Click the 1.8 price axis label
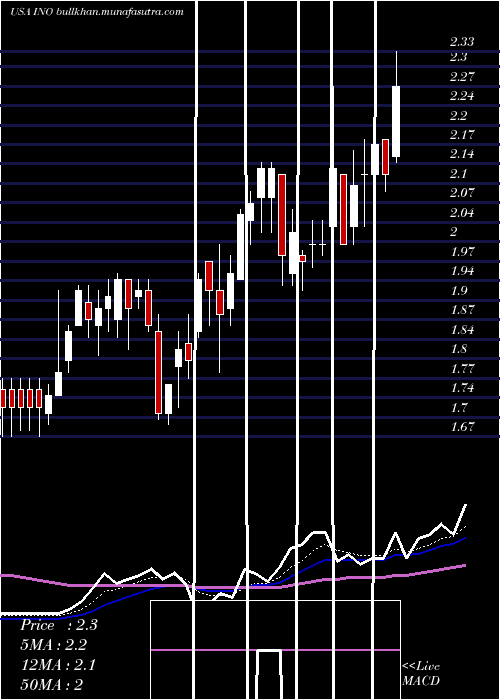 tap(458, 348)
